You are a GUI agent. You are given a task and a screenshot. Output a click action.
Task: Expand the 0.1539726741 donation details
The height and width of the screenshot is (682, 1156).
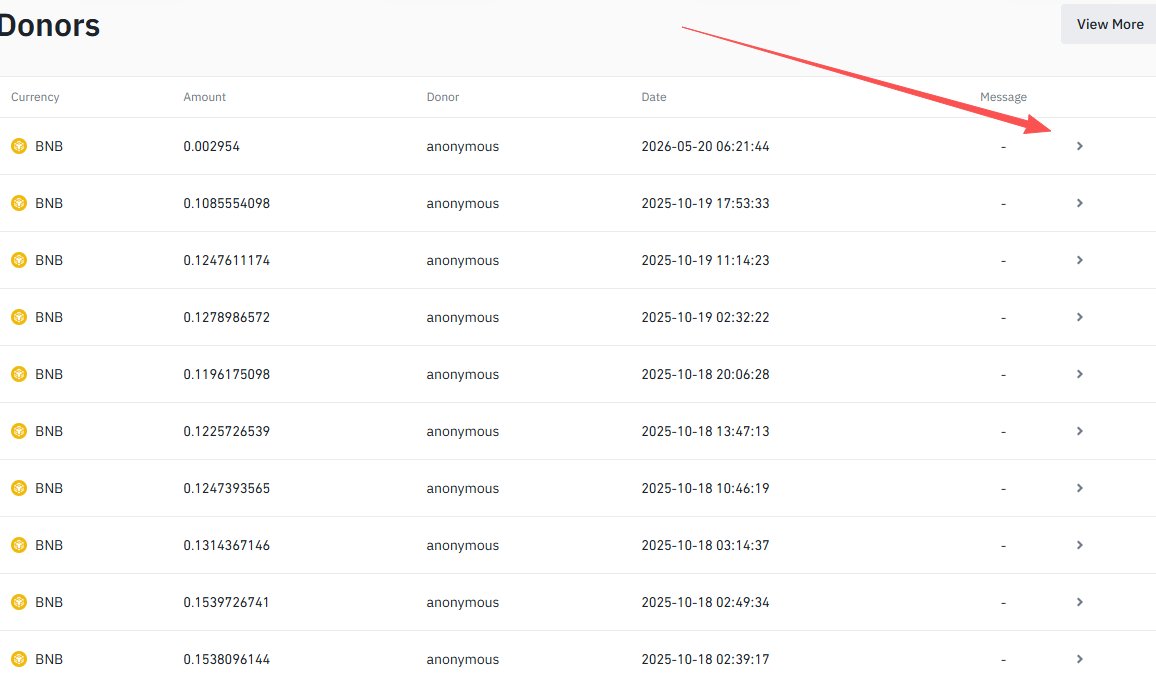pyautogui.click(x=1079, y=602)
